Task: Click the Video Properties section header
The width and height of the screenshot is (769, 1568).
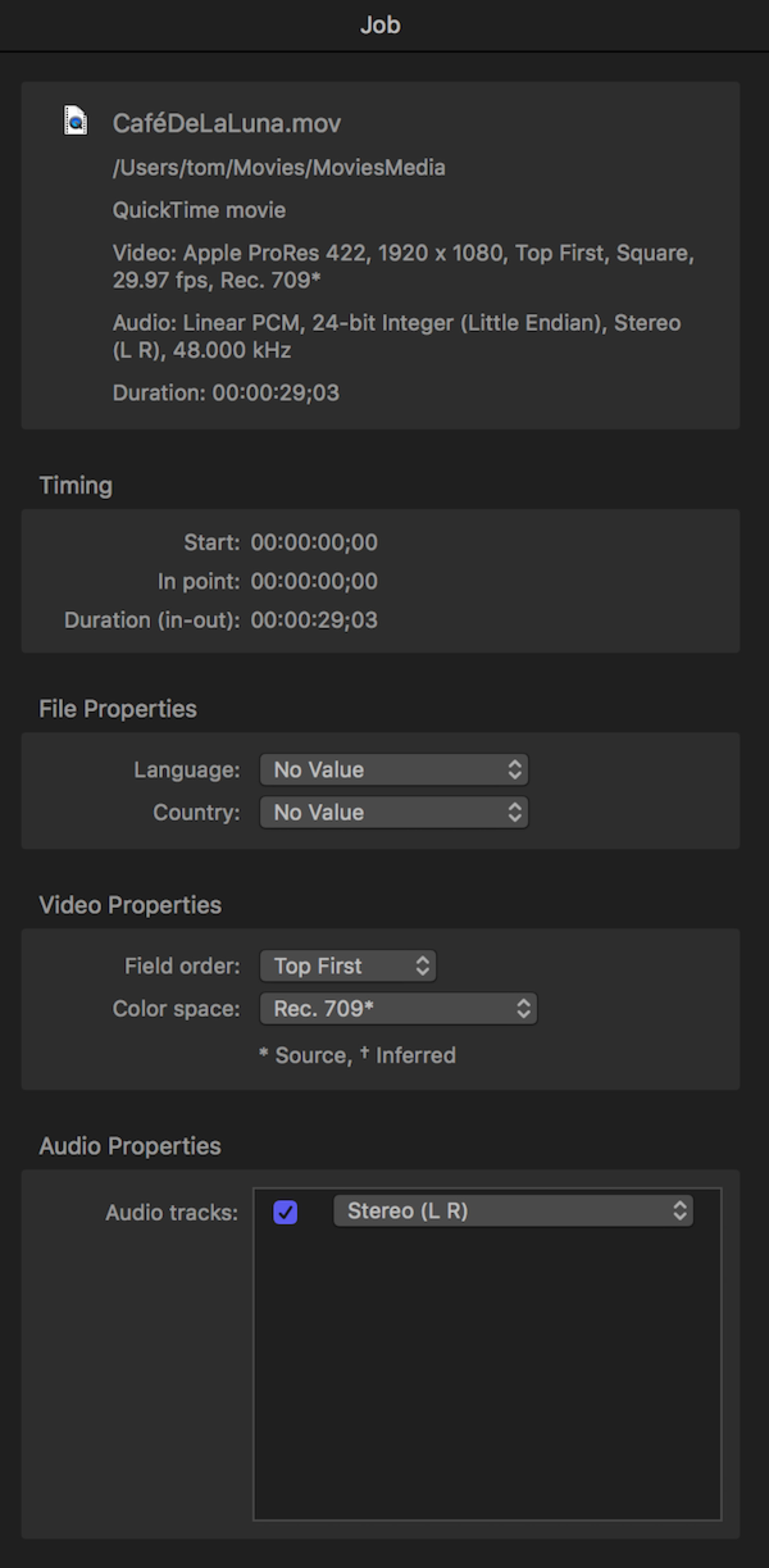Action: tap(130, 905)
